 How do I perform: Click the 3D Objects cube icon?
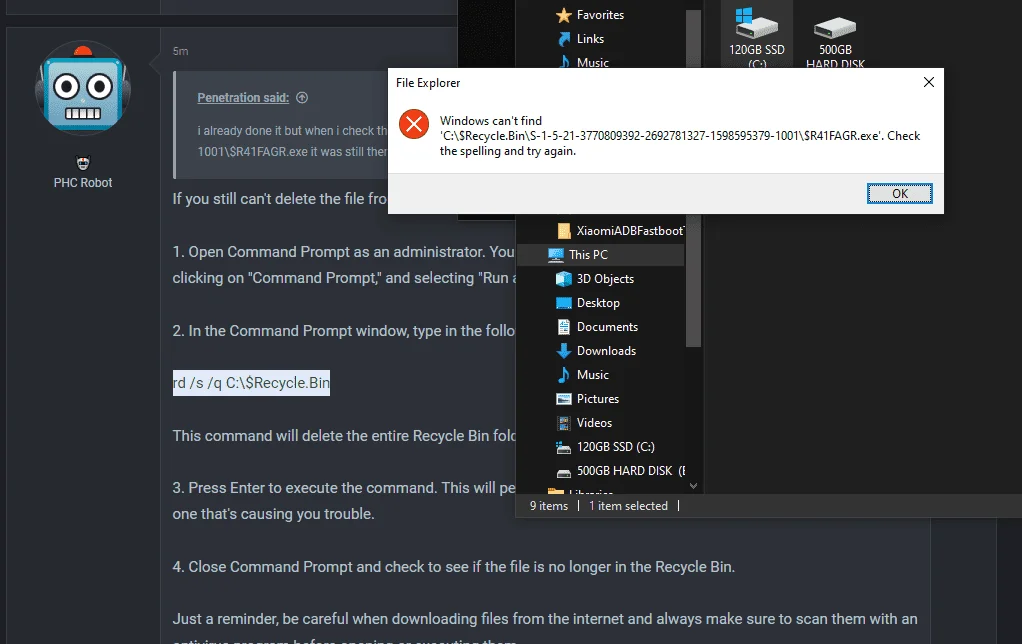tap(564, 279)
